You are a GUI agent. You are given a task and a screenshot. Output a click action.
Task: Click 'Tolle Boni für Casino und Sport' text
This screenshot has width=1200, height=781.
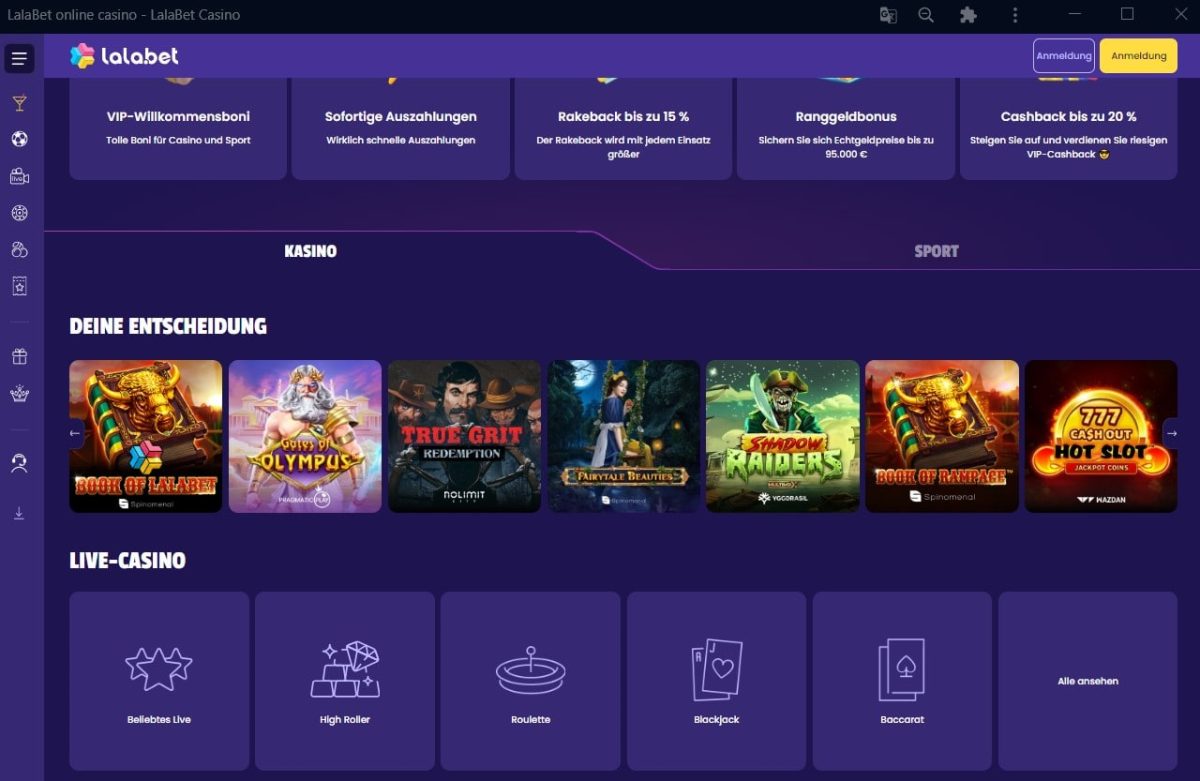click(178, 140)
